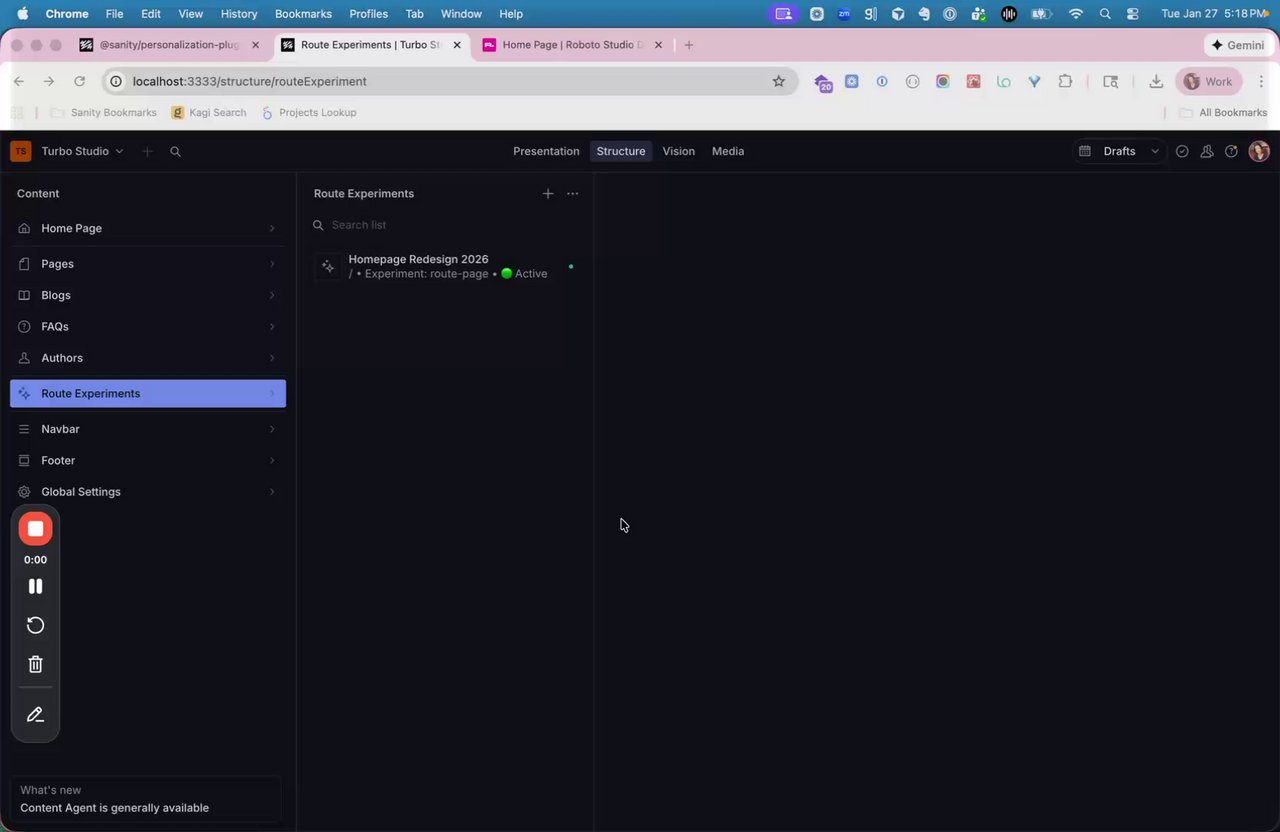Open Footer in Content list
1280x832 pixels.
[x=148, y=460]
